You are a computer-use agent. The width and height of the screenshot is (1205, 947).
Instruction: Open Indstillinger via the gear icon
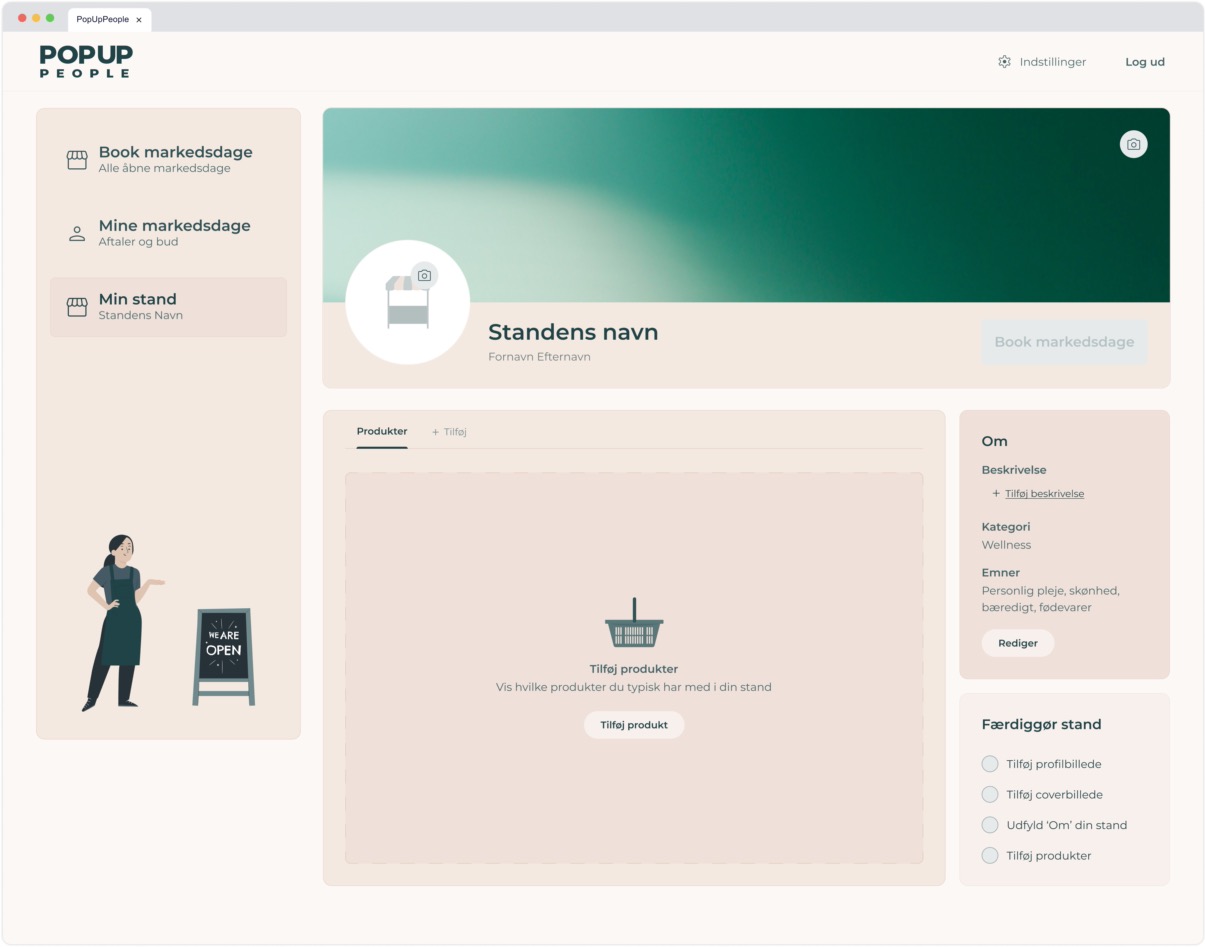pos(1007,61)
